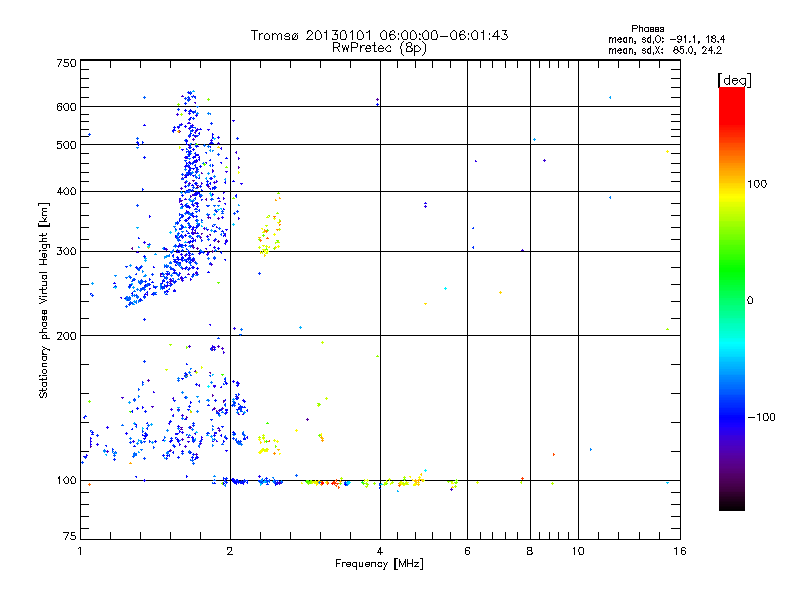Pick the green band of the colorbar
Screen dimensions: 800x600
click(x=732, y=270)
